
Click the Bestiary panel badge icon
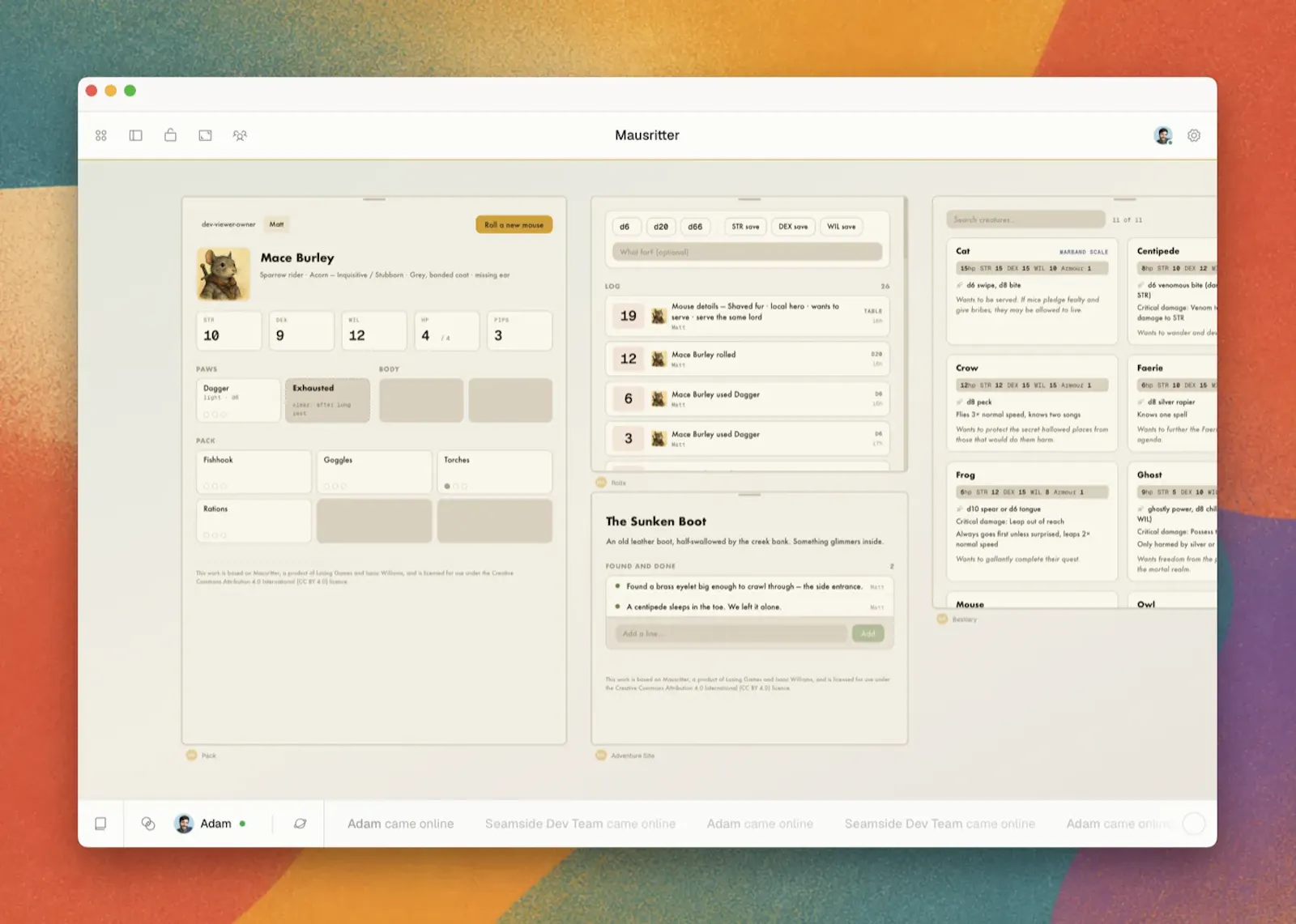click(x=942, y=619)
